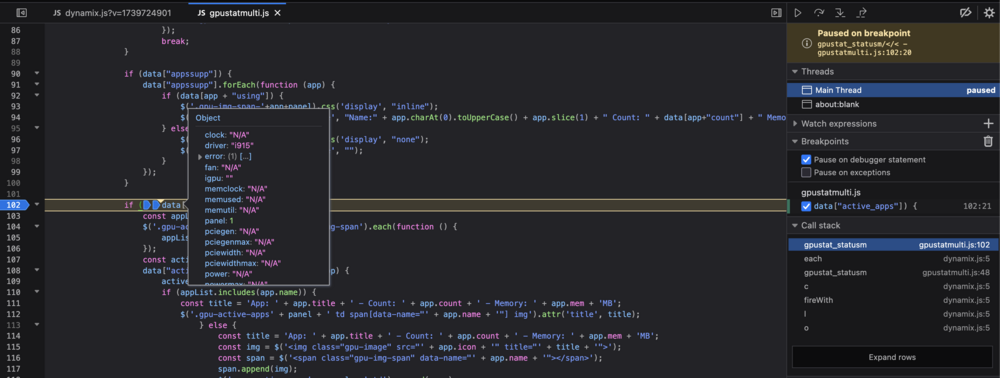Viewport: 1000px width, 378px height.
Task: Click the fan "N/A" property in popup
Action: (222, 167)
